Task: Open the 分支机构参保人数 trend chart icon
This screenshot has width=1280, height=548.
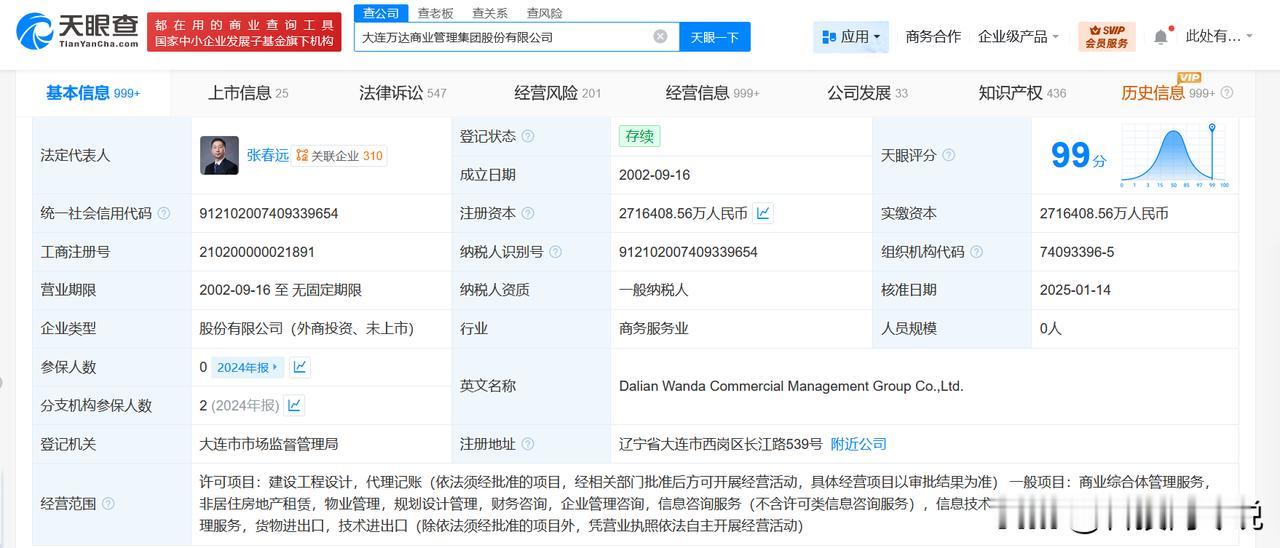Action: click(x=294, y=405)
